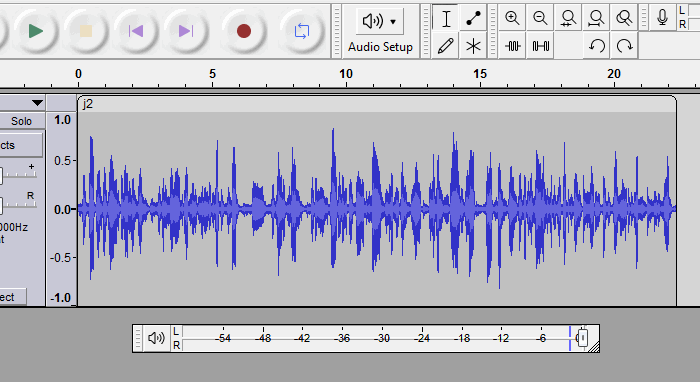
Task: Click the playback meter speaker icon
Action: coord(156,338)
